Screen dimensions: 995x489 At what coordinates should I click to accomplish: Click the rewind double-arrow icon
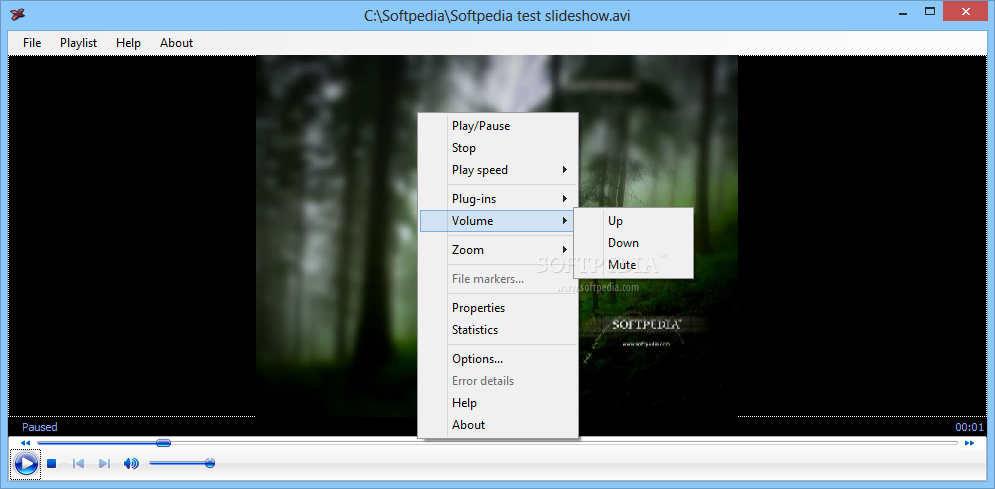coord(25,443)
